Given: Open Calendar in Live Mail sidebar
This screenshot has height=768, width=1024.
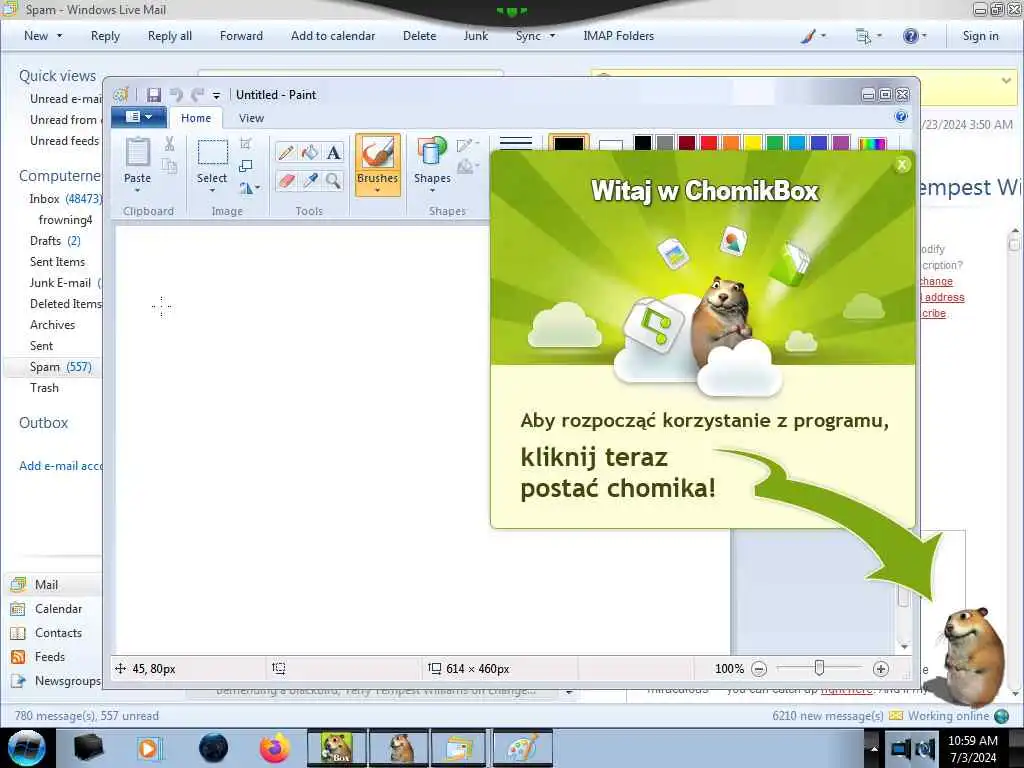Looking at the screenshot, I should click(58, 609).
